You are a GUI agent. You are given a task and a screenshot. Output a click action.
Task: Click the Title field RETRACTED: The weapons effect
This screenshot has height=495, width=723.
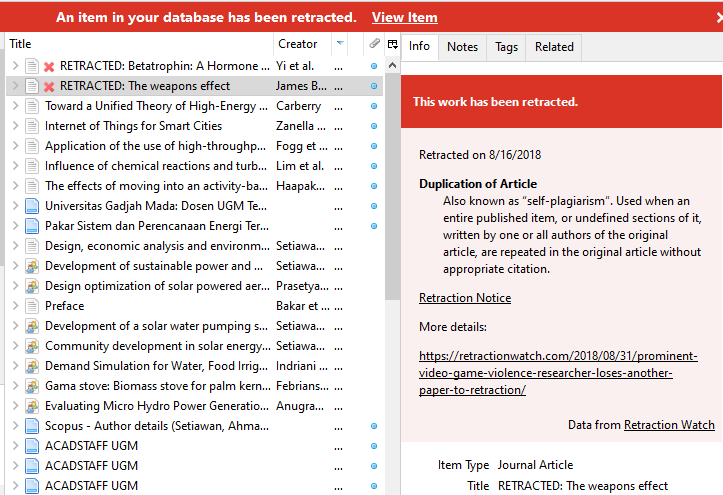(x=583, y=486)
